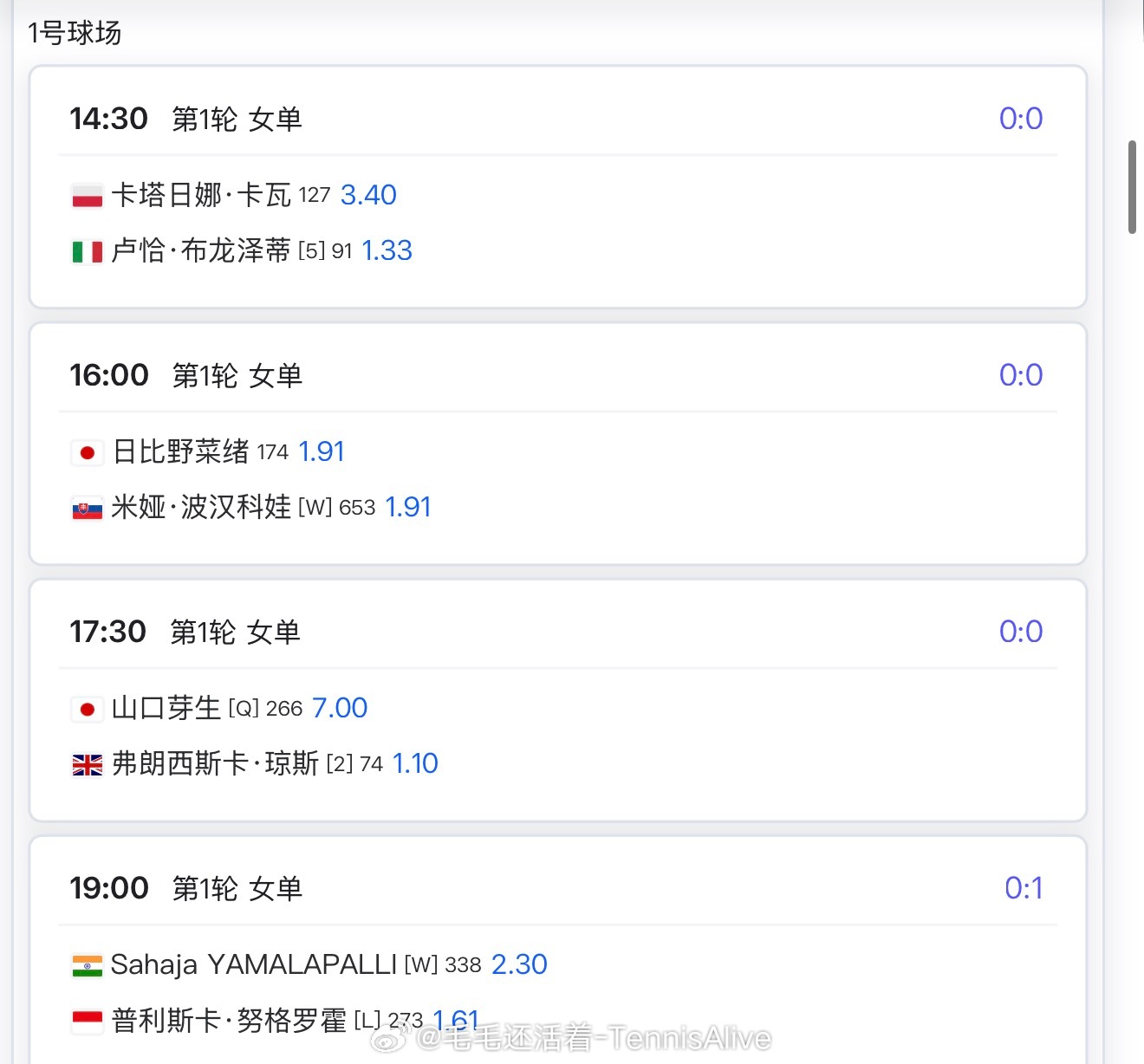Click the vertical scrollbar thumb on the right
Viewport: 1144px width, 1064px height.
pos(1132,187)
